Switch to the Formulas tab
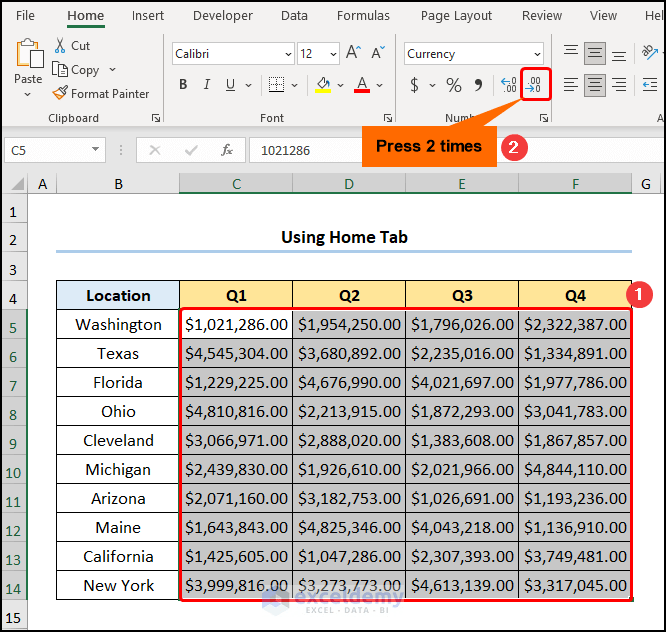Viewport: 666px width, 632px height. pos(363,16)
